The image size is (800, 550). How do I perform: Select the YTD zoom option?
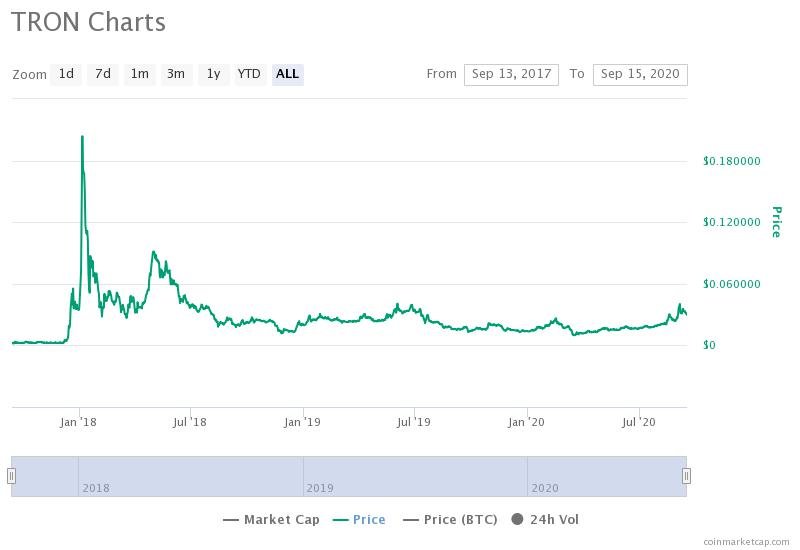(x=249, y=74)
